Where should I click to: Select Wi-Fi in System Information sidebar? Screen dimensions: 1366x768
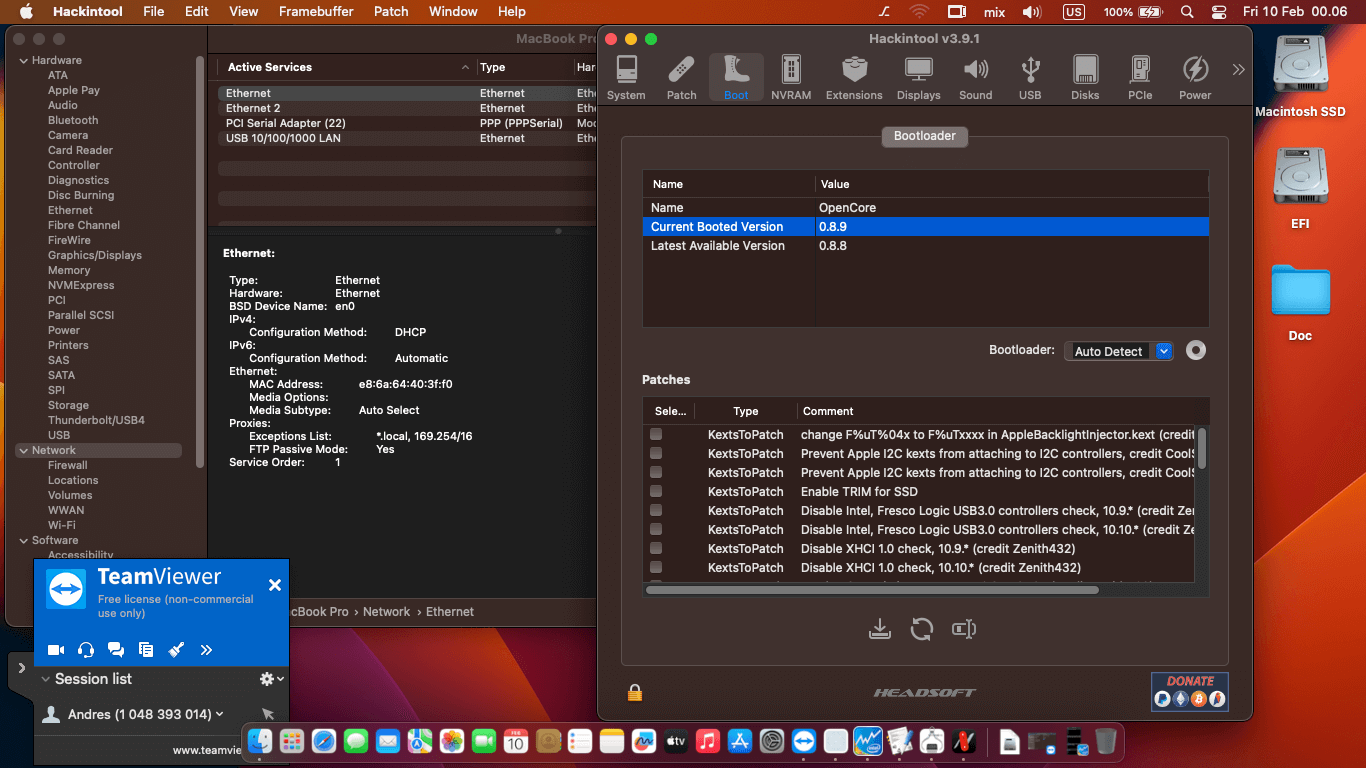tap(61, 525)
